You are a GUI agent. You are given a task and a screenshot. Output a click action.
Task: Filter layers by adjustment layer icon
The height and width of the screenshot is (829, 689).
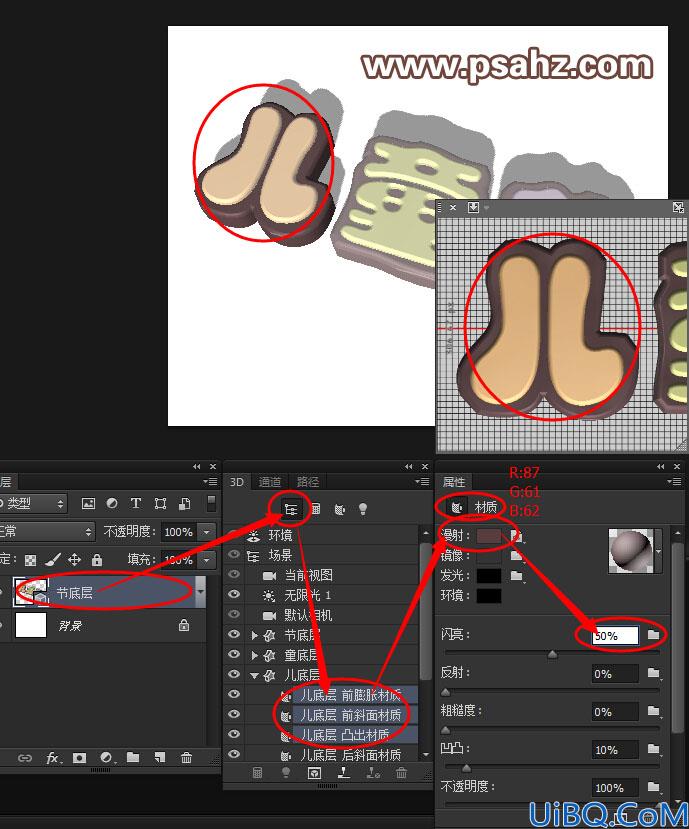(x=112, y=503)
